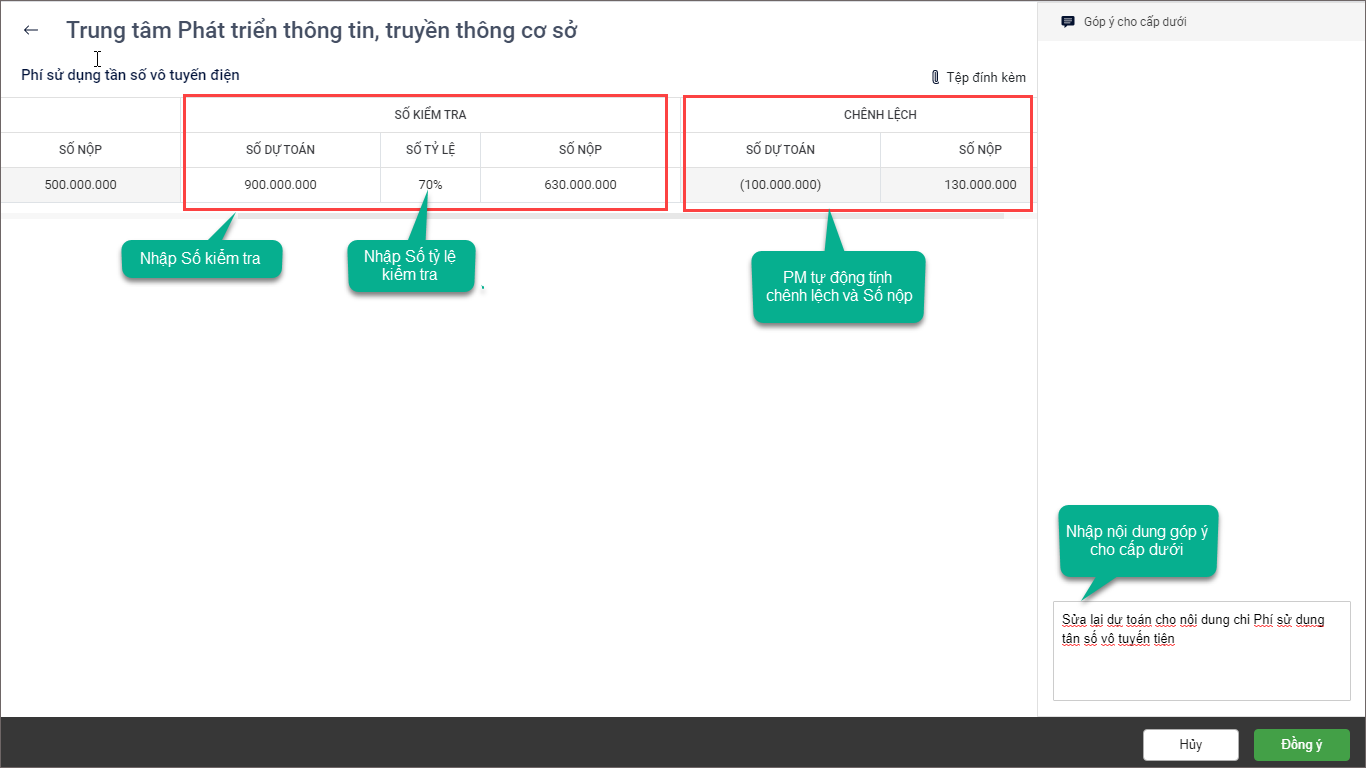
Task: Click SỐ NỘP header under SỐ KIỂM TRA
Action: [580, 150]
